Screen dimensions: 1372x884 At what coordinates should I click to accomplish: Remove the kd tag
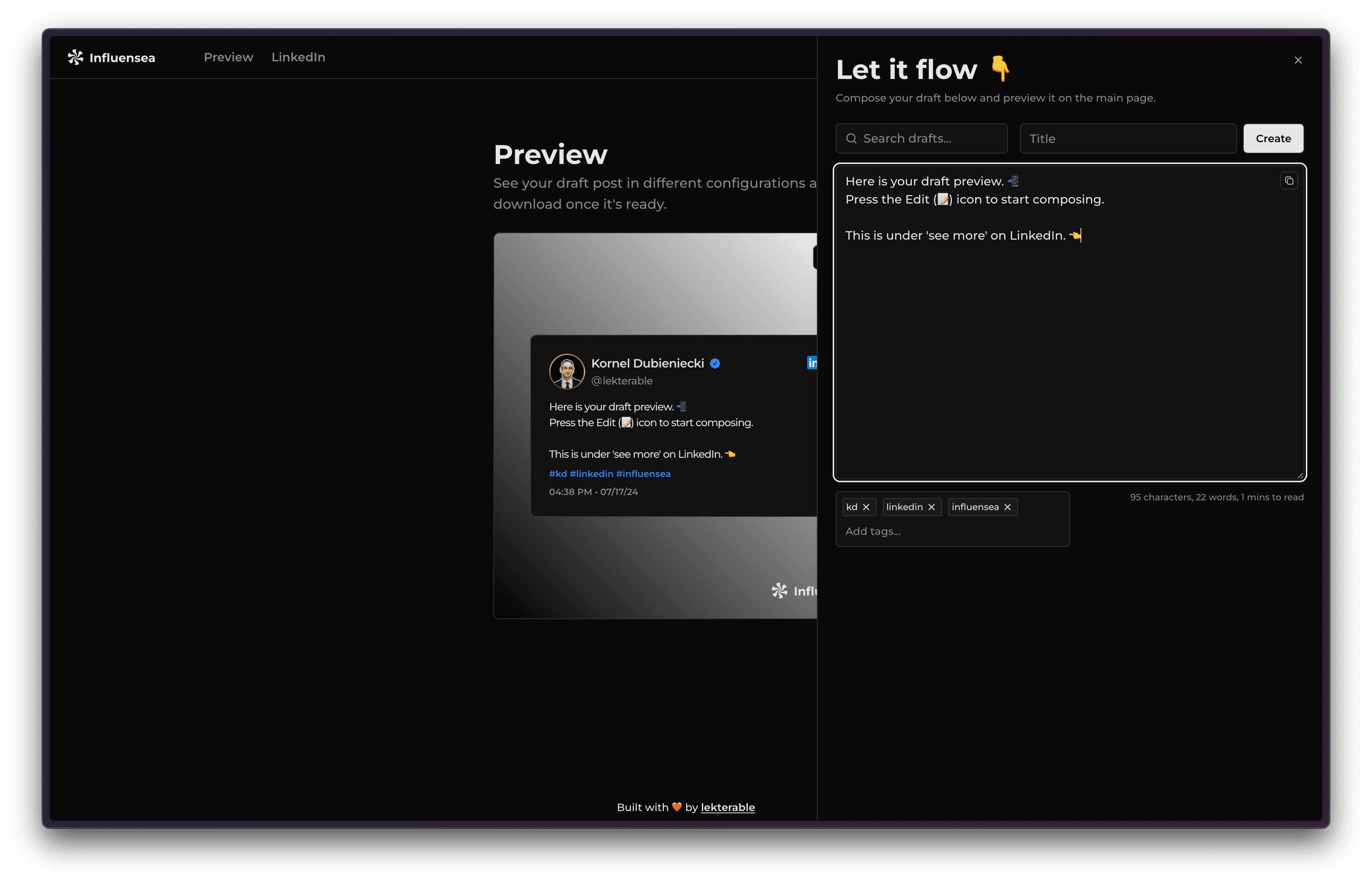pyautogui.click(x=867, y=507)
